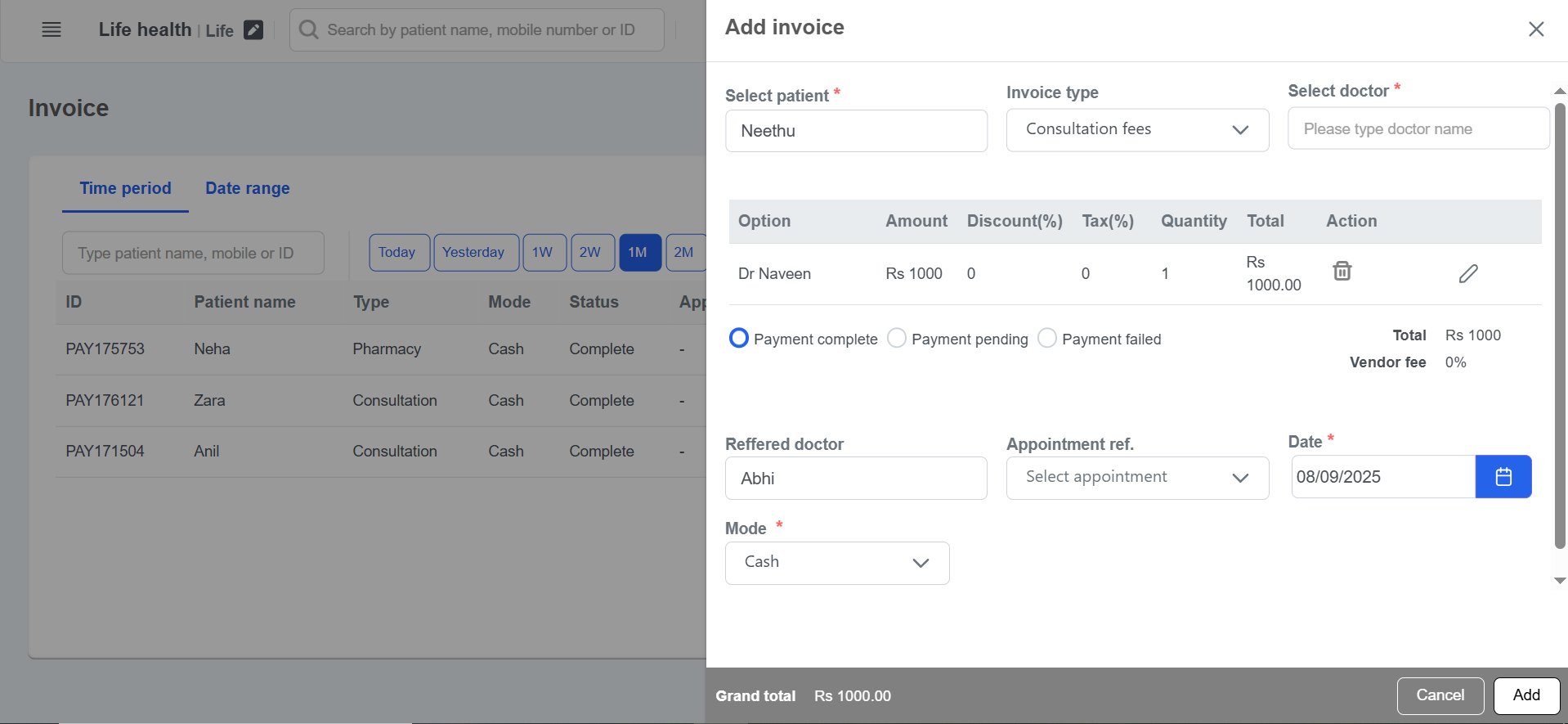Viewport: 1568px width, 724px height.
Task: Click the Rs 1000 amount cell
Action: pyautogui.click(x=914, y=274)
